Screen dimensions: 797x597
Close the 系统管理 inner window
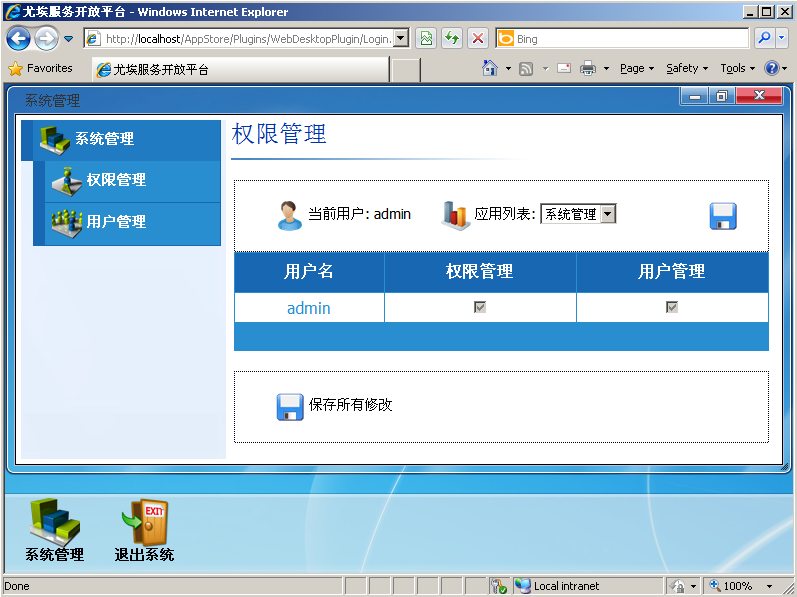[x=759, y=96]
